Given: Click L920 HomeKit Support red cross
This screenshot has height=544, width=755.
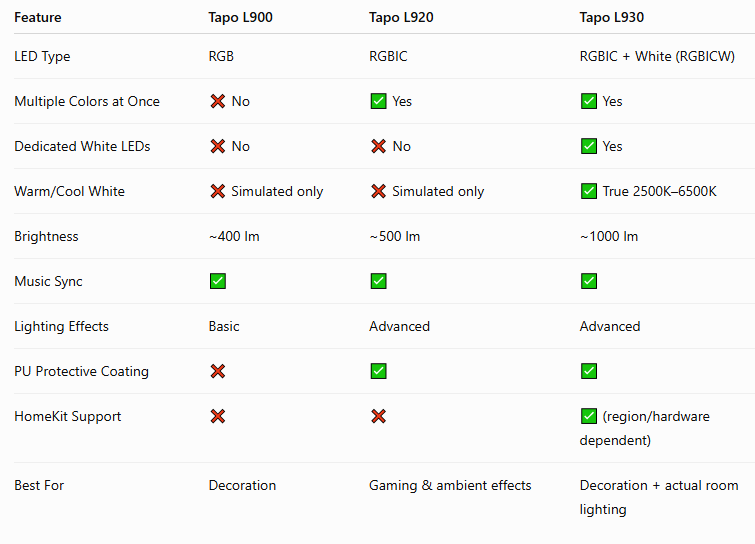Looking at the screenshot, I should pos(378,416).
